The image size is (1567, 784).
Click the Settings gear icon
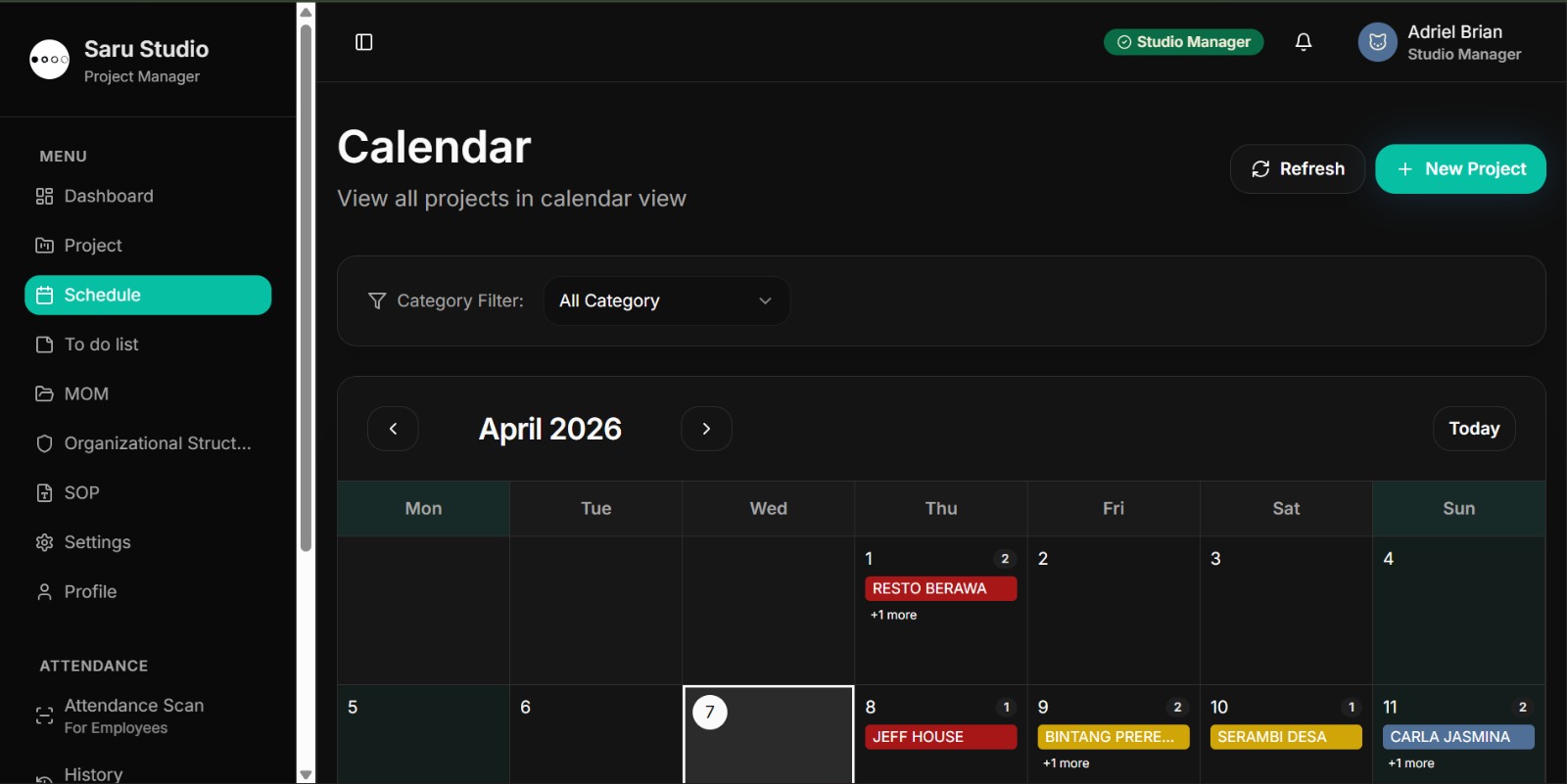(44, 542)
